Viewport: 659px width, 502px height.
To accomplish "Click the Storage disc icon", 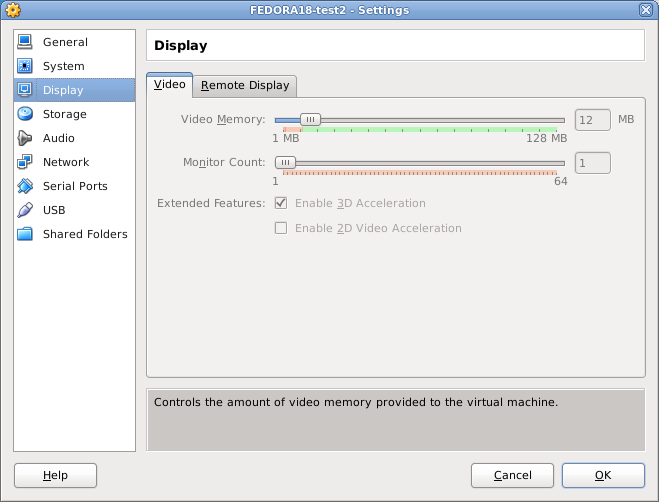I will coord(25,114).
